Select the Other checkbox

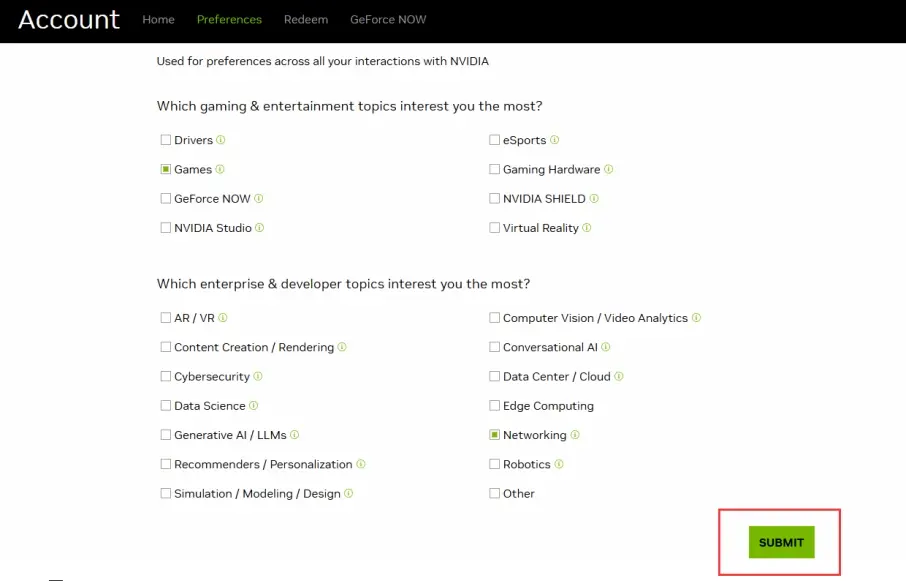[495, 493]
